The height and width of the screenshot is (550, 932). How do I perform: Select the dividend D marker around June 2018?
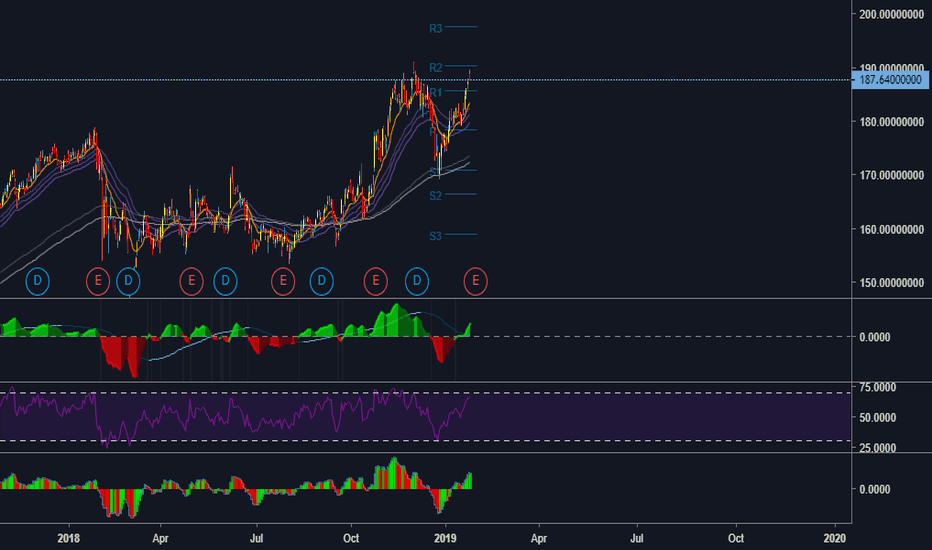225,281
